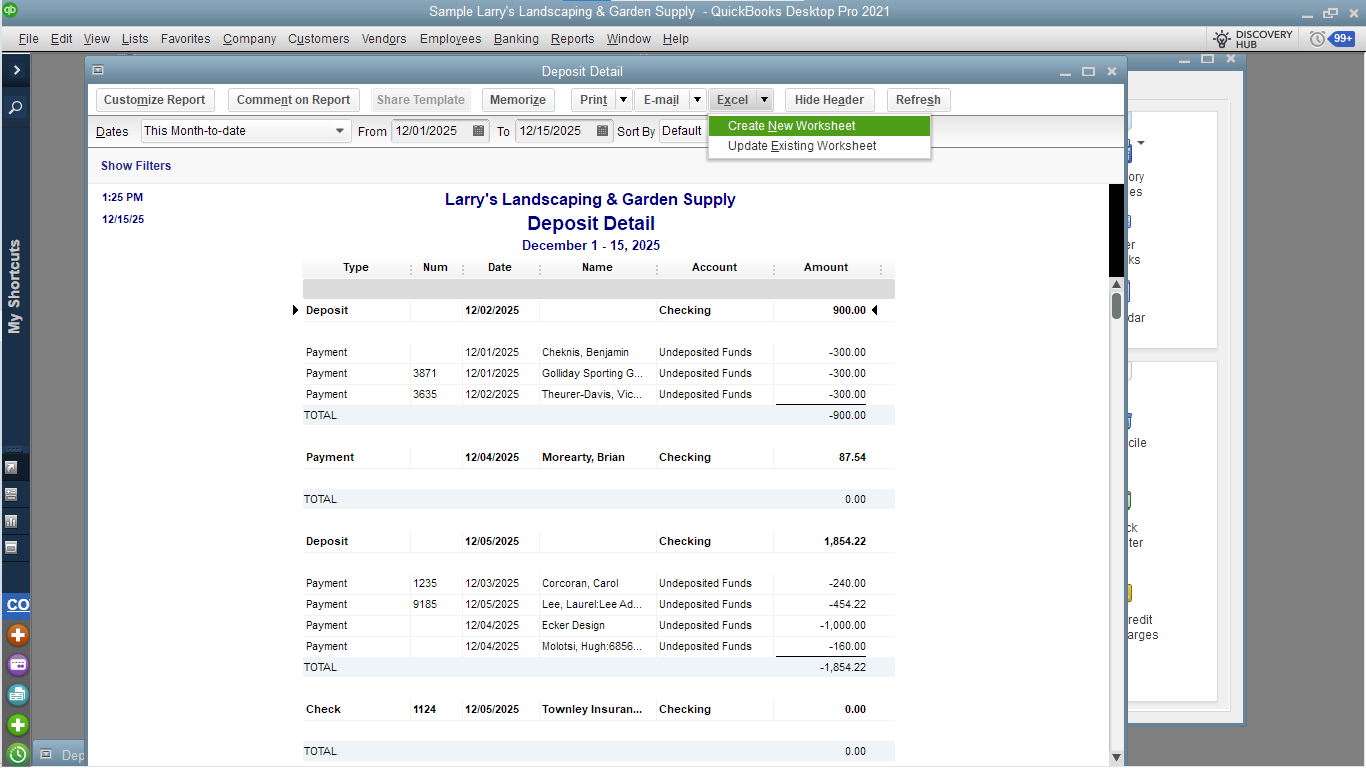The height and width of the screenshot is (768, 1366).
Task: Click the Open Windows icon in sidebar
Action: [x=12, y=548]
